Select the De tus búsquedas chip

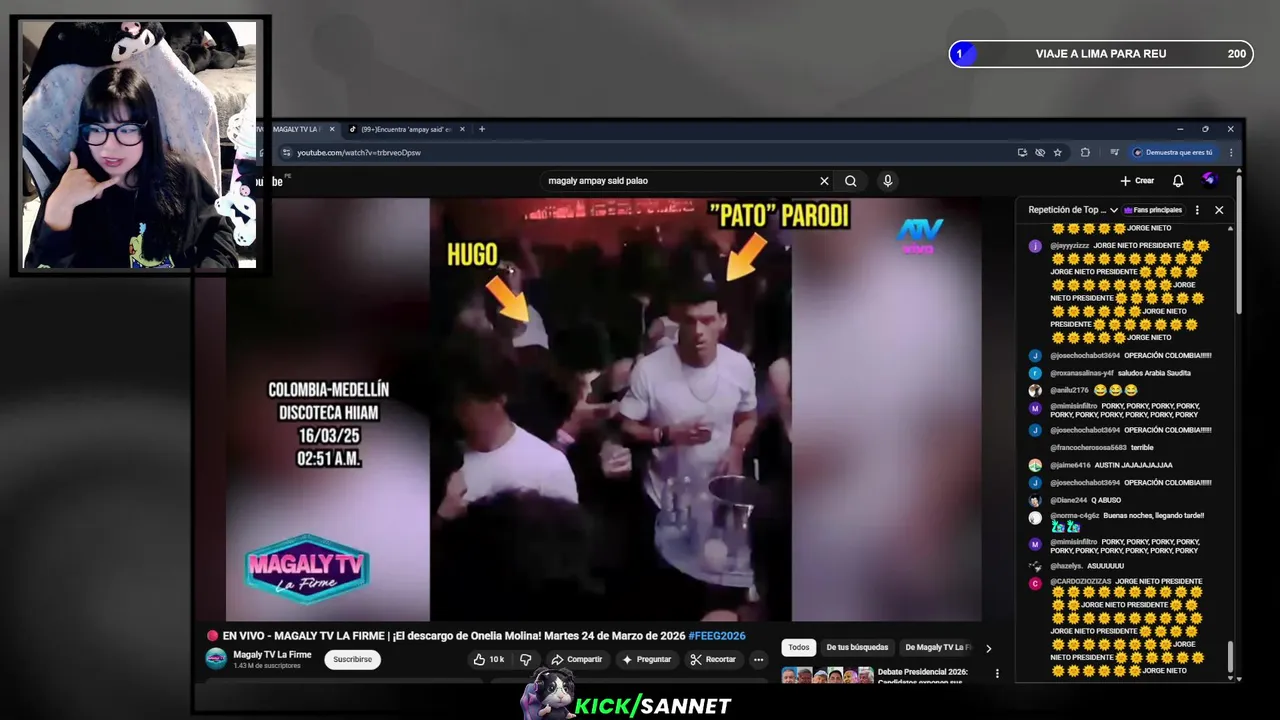[856, 648]
